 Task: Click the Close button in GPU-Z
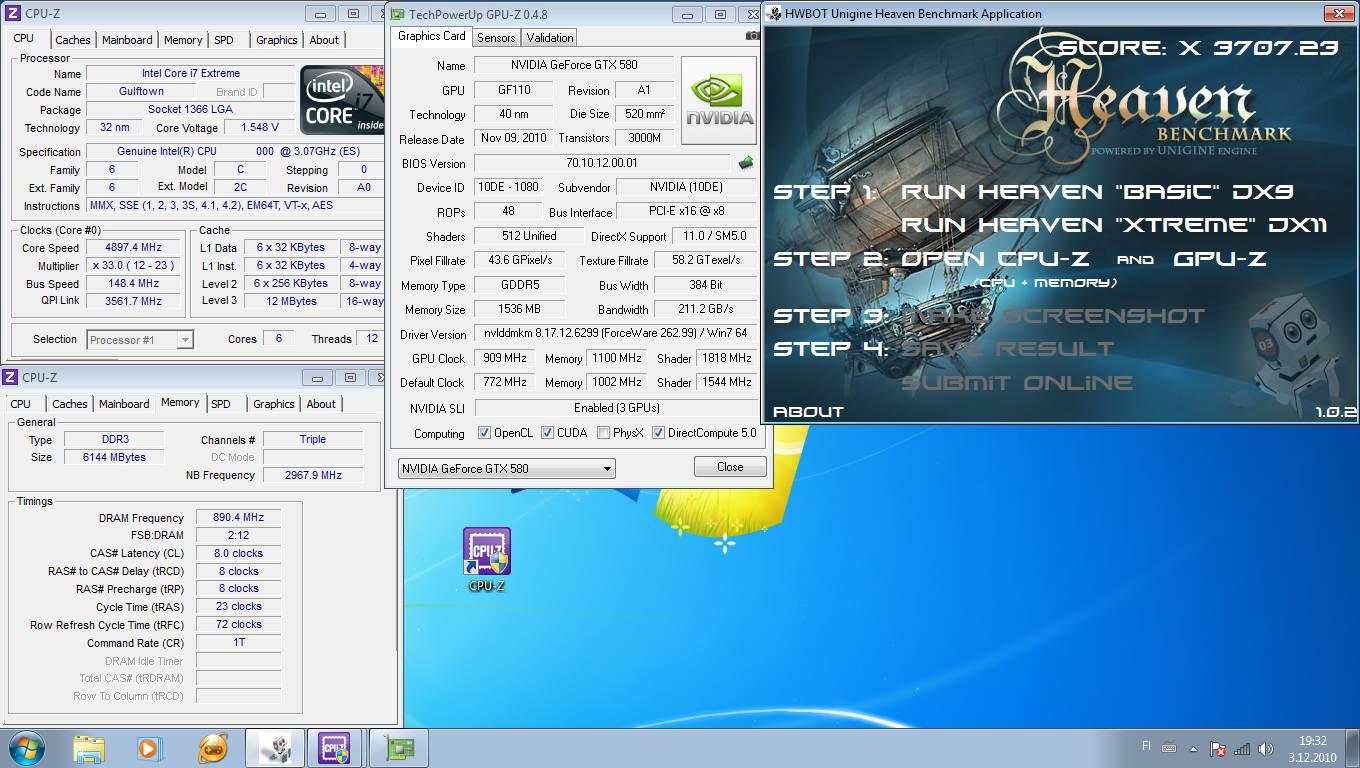point(730,467)
